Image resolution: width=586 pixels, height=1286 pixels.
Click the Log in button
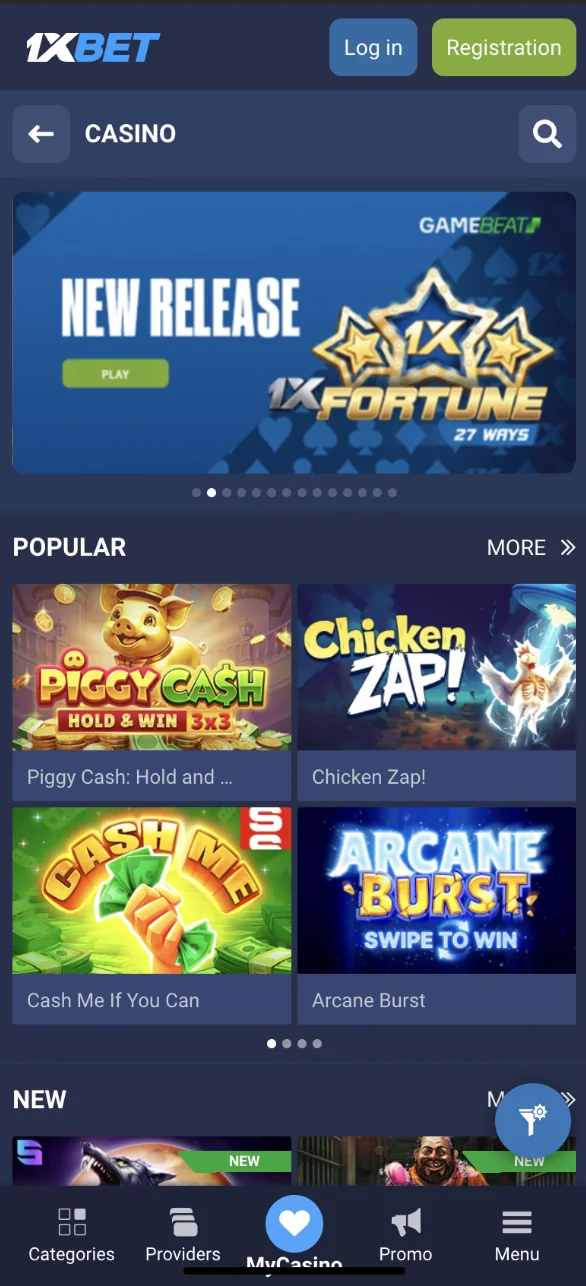click(x=373, y=47)
